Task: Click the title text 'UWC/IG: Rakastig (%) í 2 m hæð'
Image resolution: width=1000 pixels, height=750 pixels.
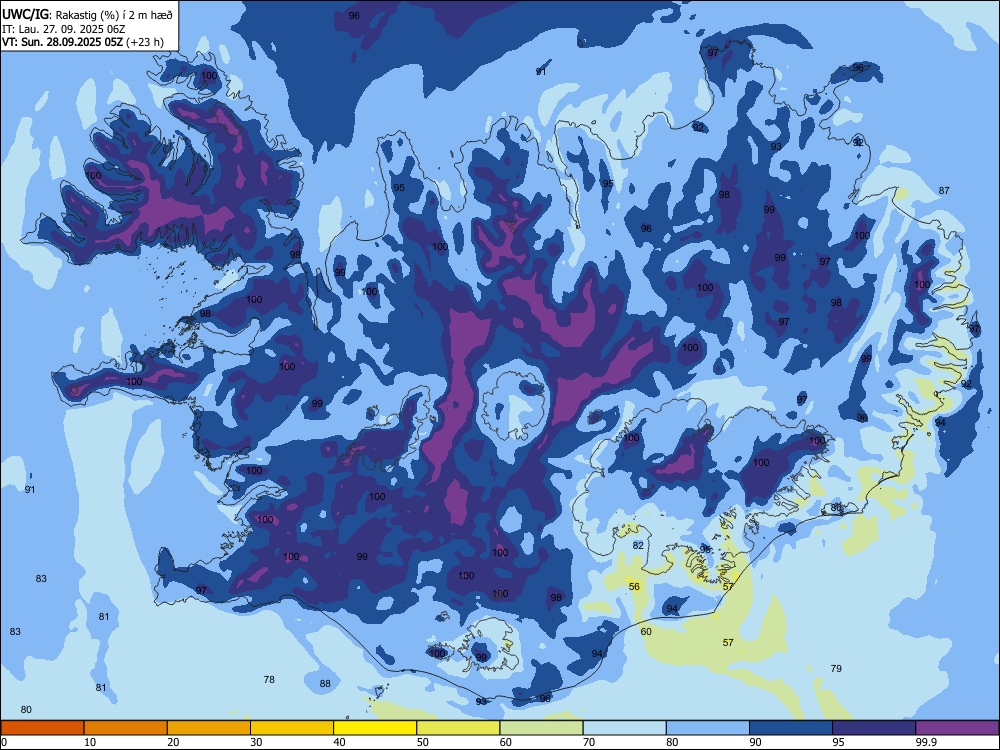Action: pos(87,15)
